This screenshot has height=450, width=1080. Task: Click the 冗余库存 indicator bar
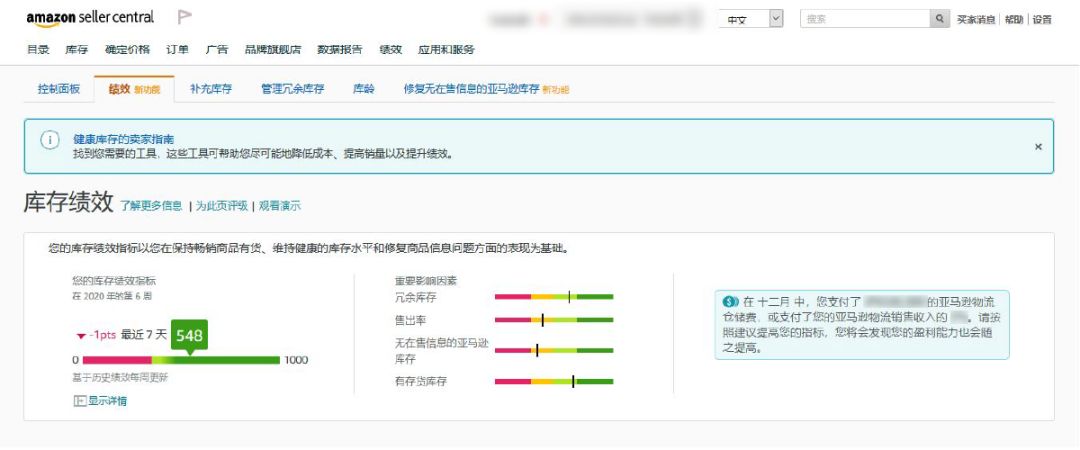click(554, 297)
